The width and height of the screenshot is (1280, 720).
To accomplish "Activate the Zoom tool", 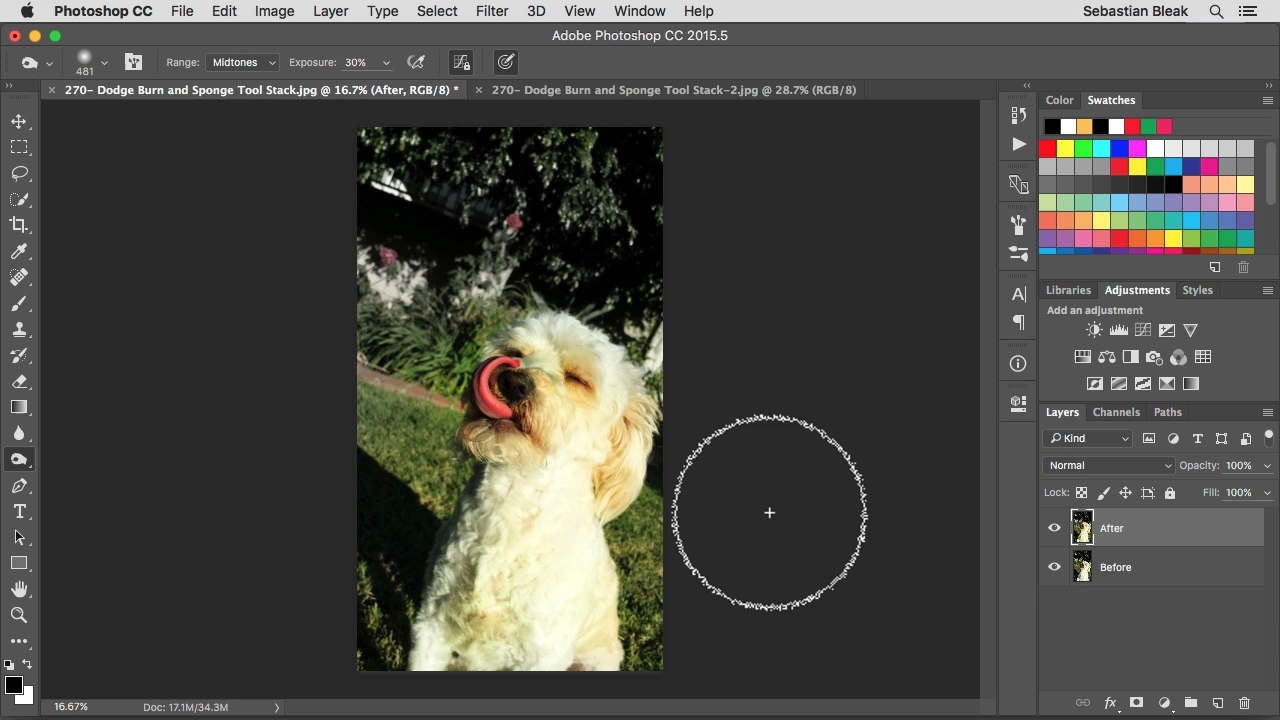I will point(19,616).
